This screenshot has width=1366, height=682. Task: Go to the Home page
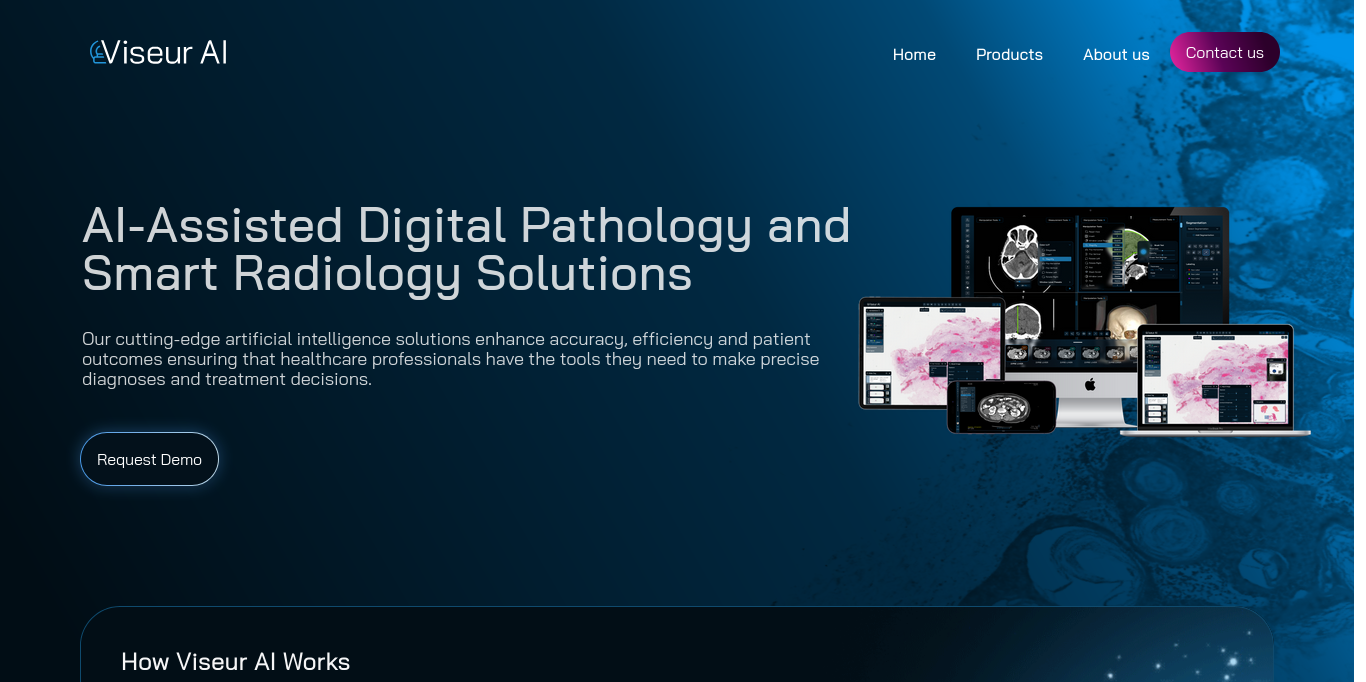[914, 54]
